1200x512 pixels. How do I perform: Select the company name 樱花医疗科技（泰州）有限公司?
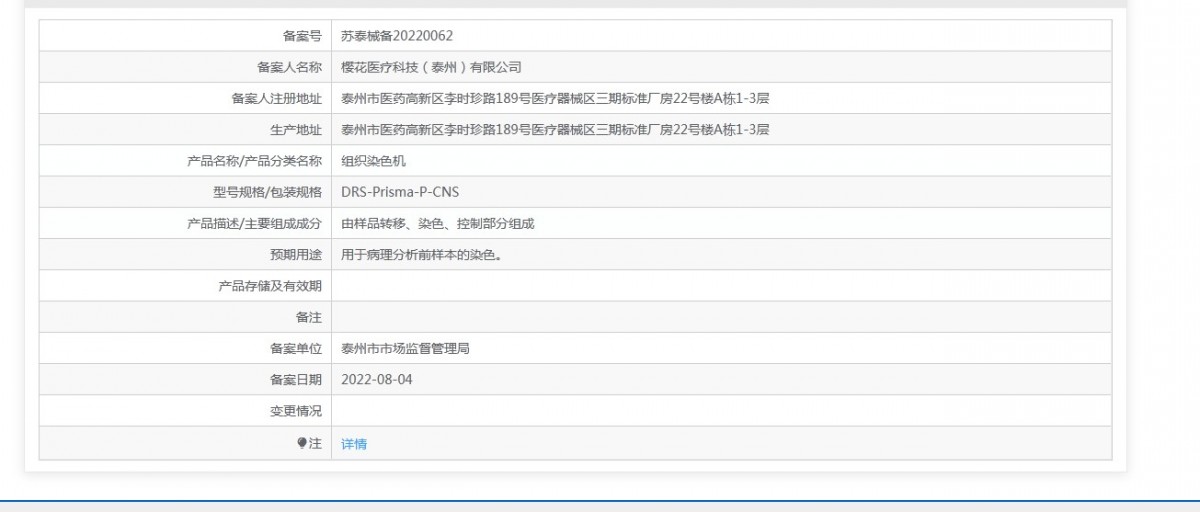(x=431, y=67)
